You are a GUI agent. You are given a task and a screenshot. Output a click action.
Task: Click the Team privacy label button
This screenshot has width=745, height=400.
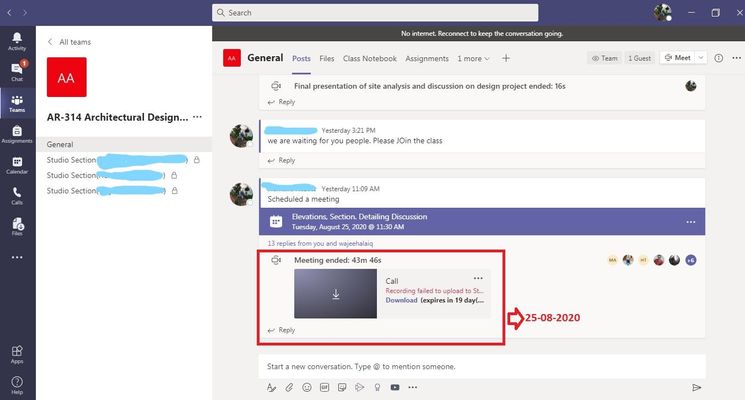coord(605,58)
